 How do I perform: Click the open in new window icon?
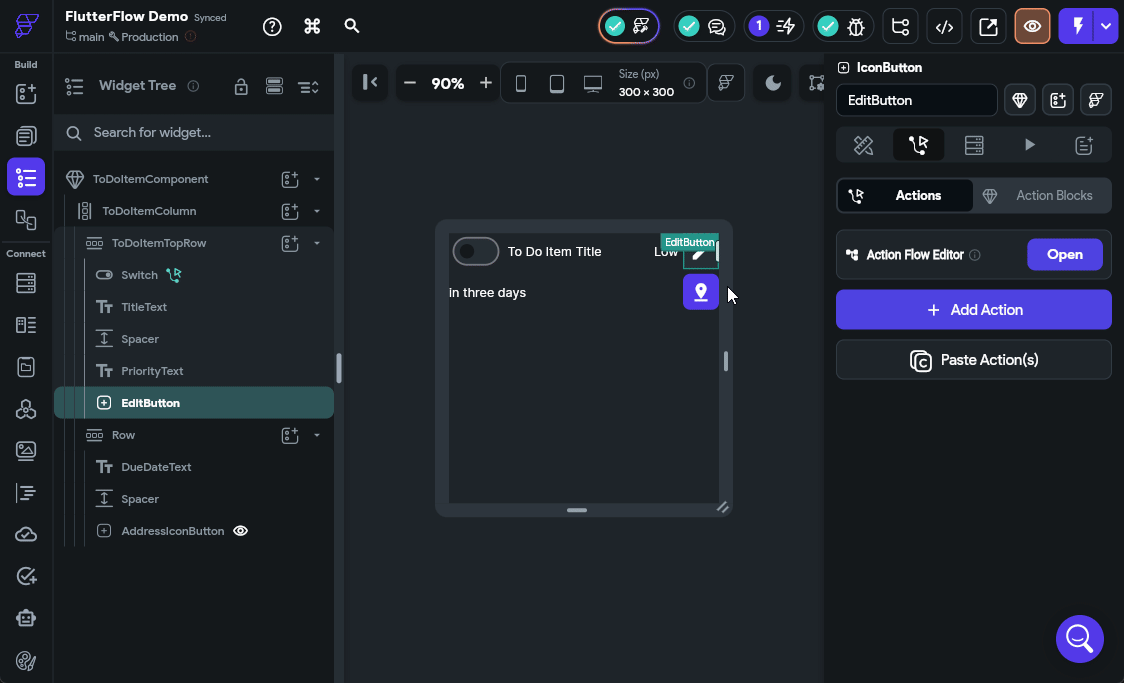(988, 27)
